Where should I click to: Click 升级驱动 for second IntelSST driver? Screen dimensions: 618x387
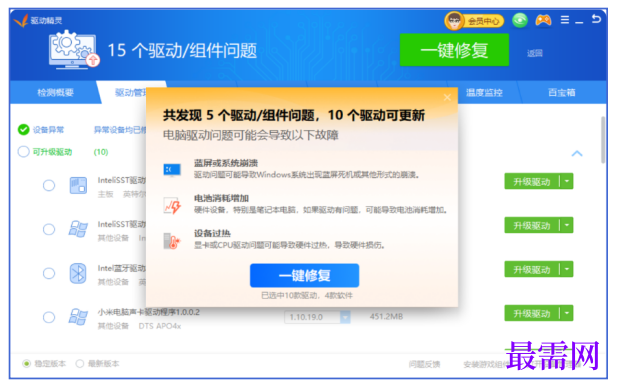point(532,225)
